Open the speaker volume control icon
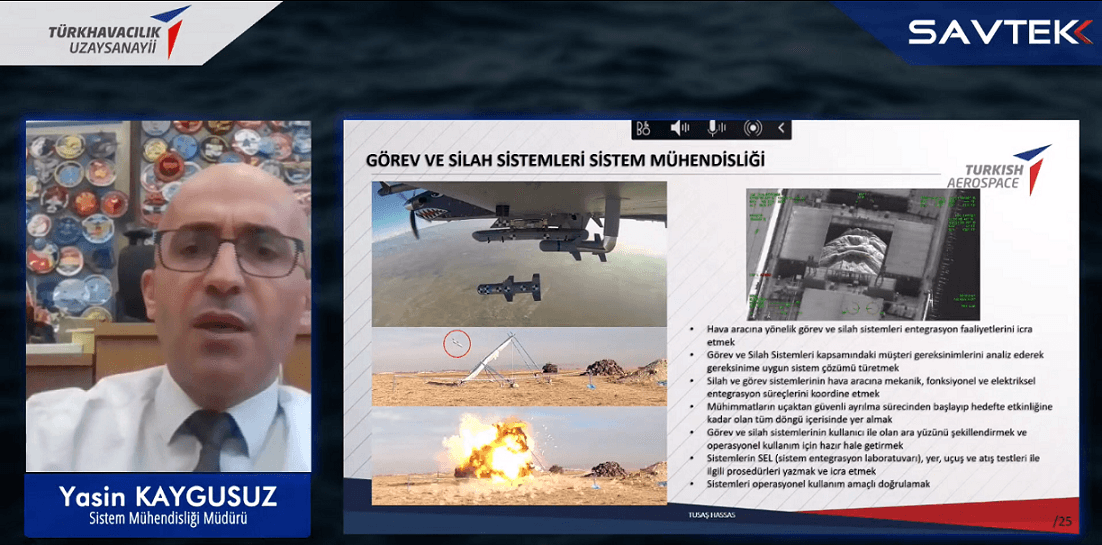 tap(680, 129)
